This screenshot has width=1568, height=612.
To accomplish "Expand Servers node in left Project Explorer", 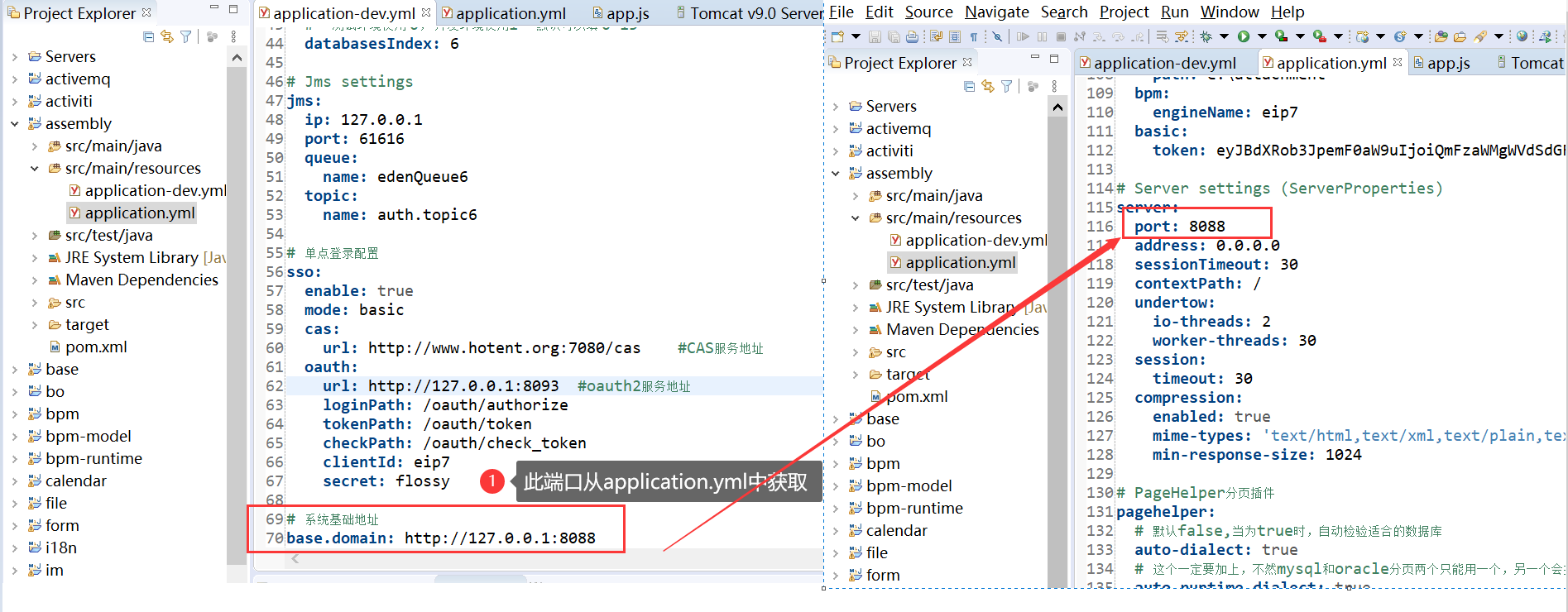I will 15,57.
